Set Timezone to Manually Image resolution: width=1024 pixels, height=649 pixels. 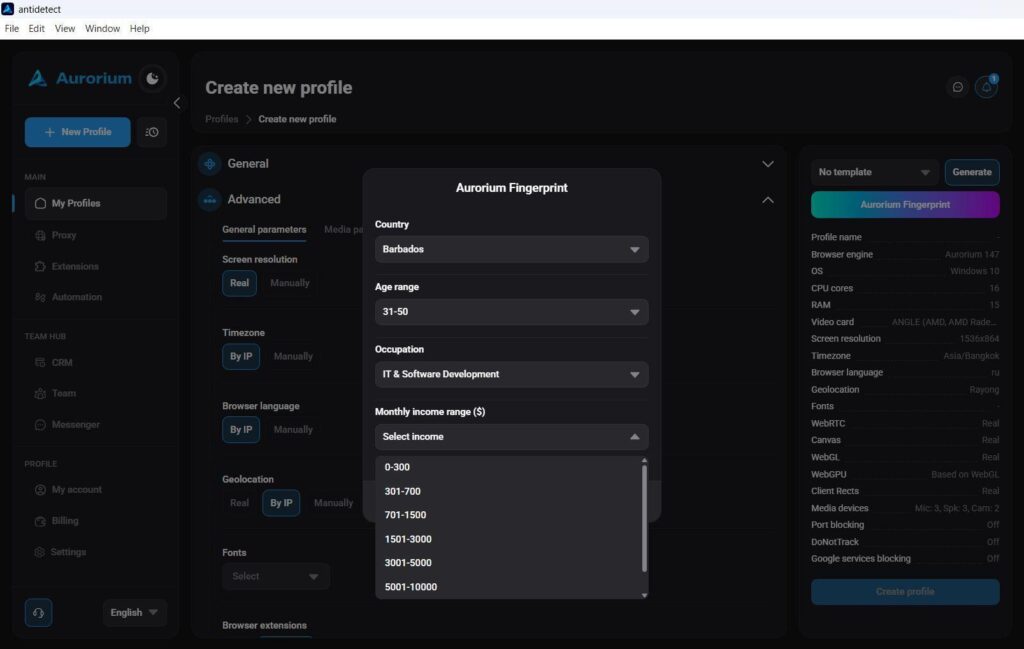[x=293, y=356]
